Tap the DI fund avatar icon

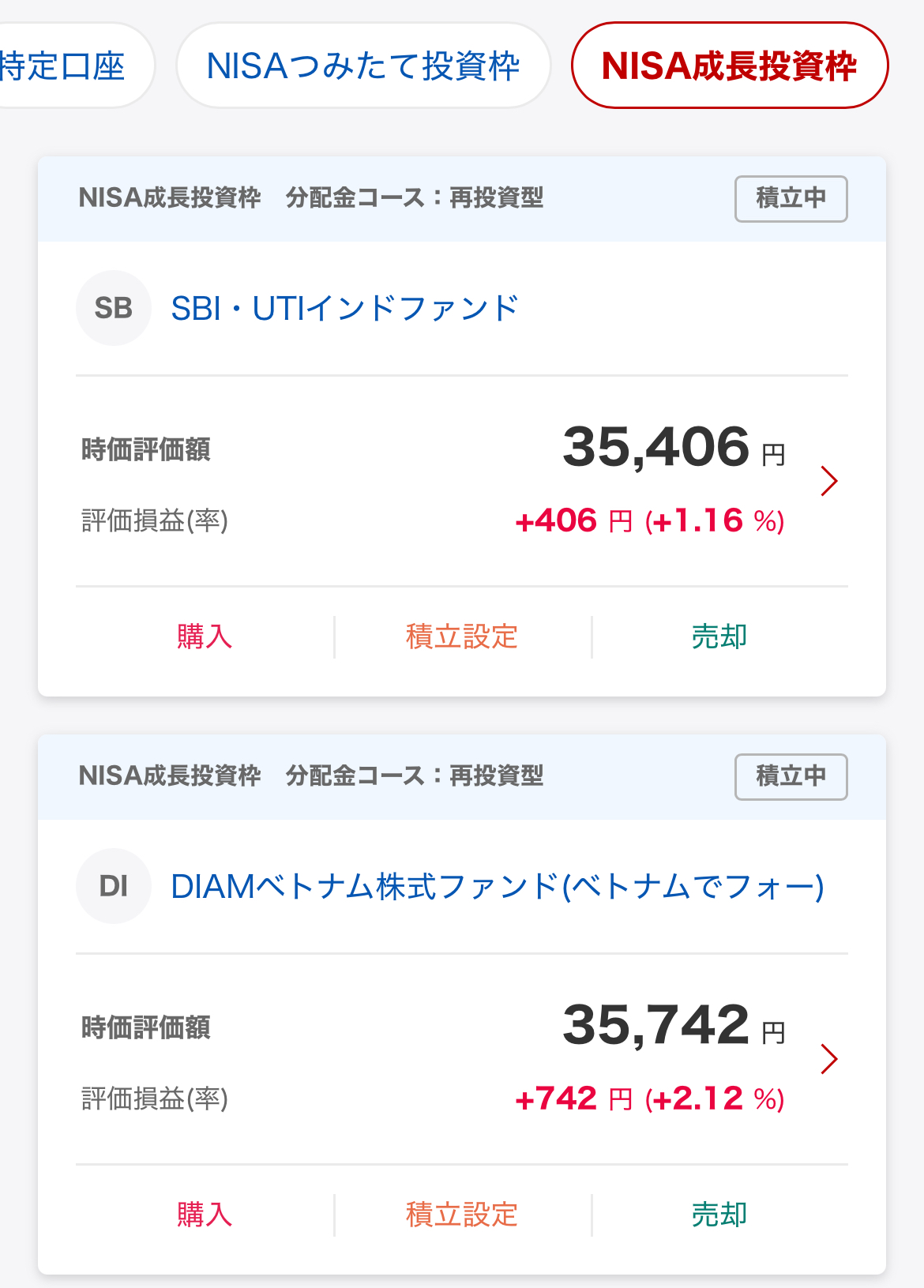pyautogui.click(x=114, y=886)
